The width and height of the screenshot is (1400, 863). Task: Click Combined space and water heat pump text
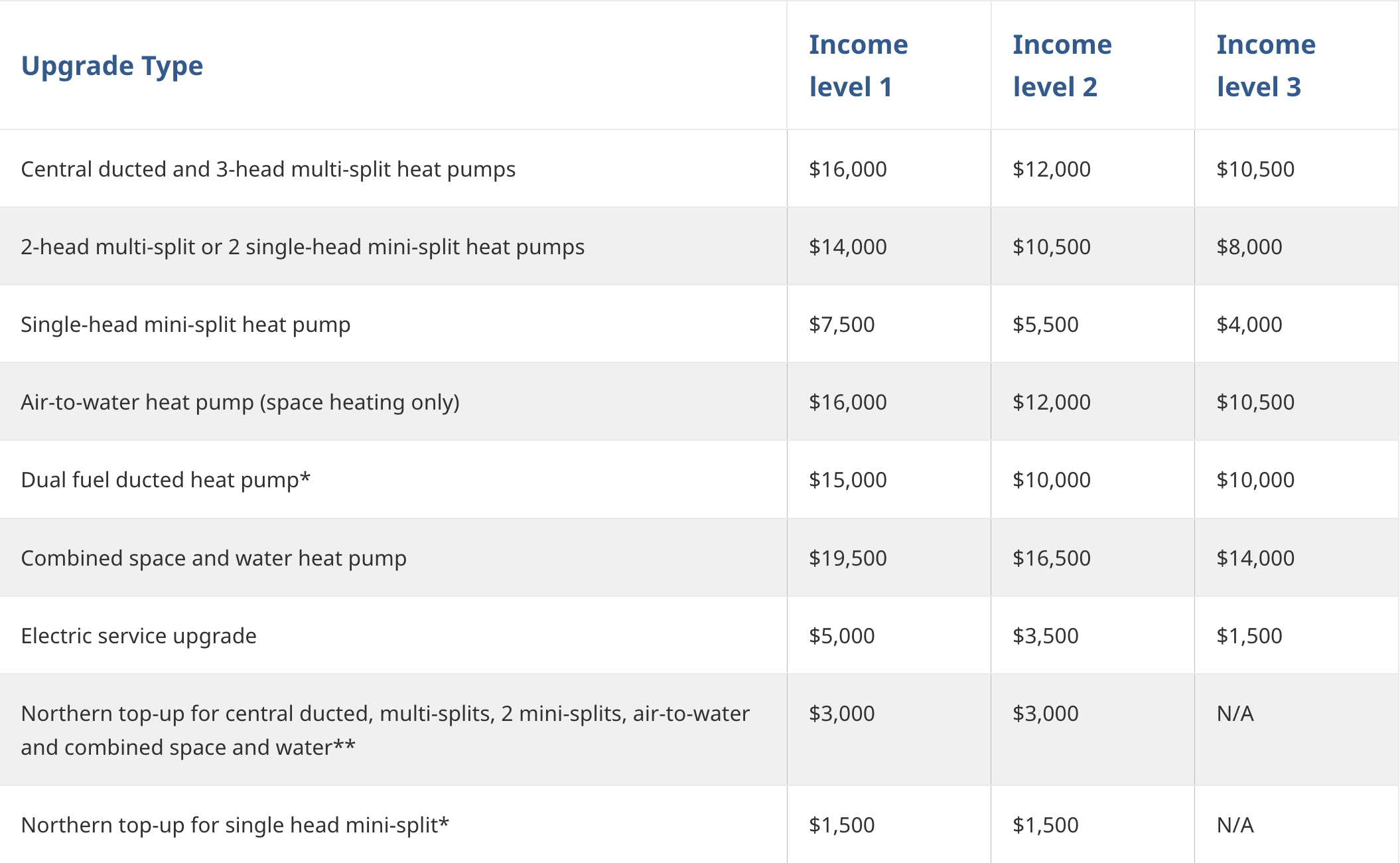214,558
